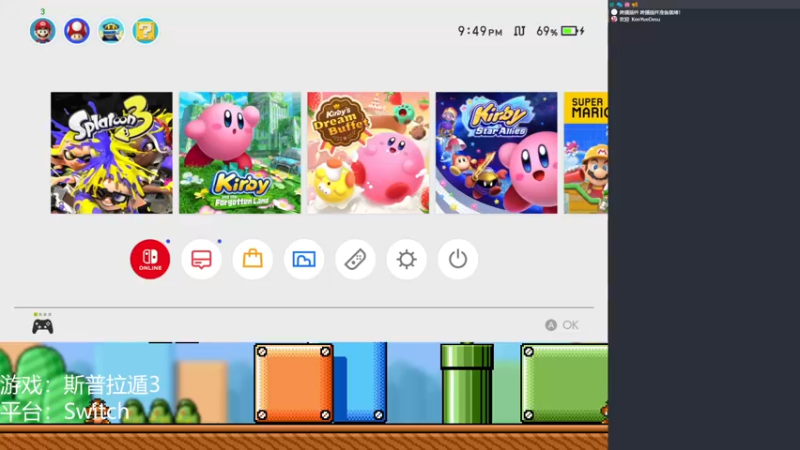Image resolution: width=800 pixels, height=450 pixels.
Task: Click the pink avatar next to KonYueDesu
Action: click(614, 19)
